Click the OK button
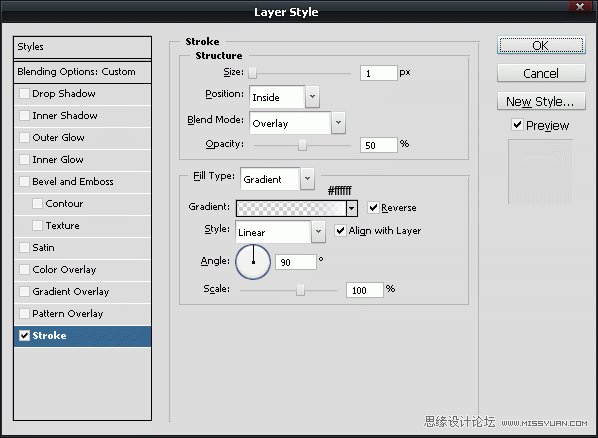The height and width of the screenshot is (438, 598). point(541,46)
